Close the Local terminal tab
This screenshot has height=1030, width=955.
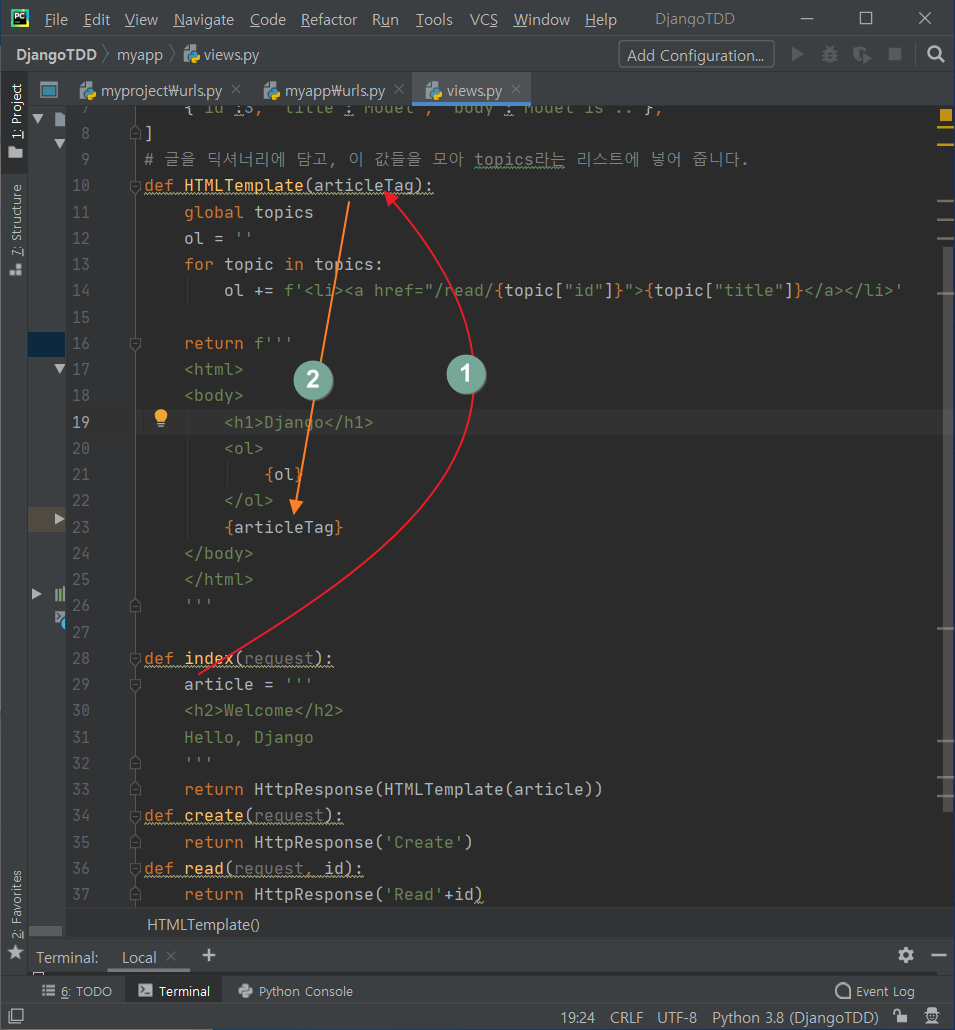[171, 956]
